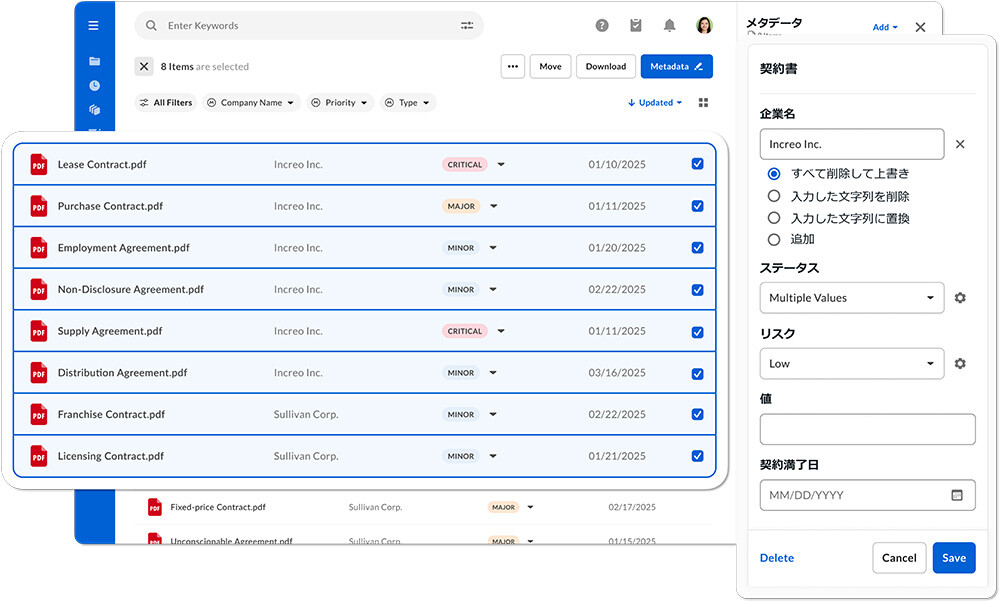Open the hamburger navigation menu
Viewport: 1000px width, 602px height.
tap(93, 25)
